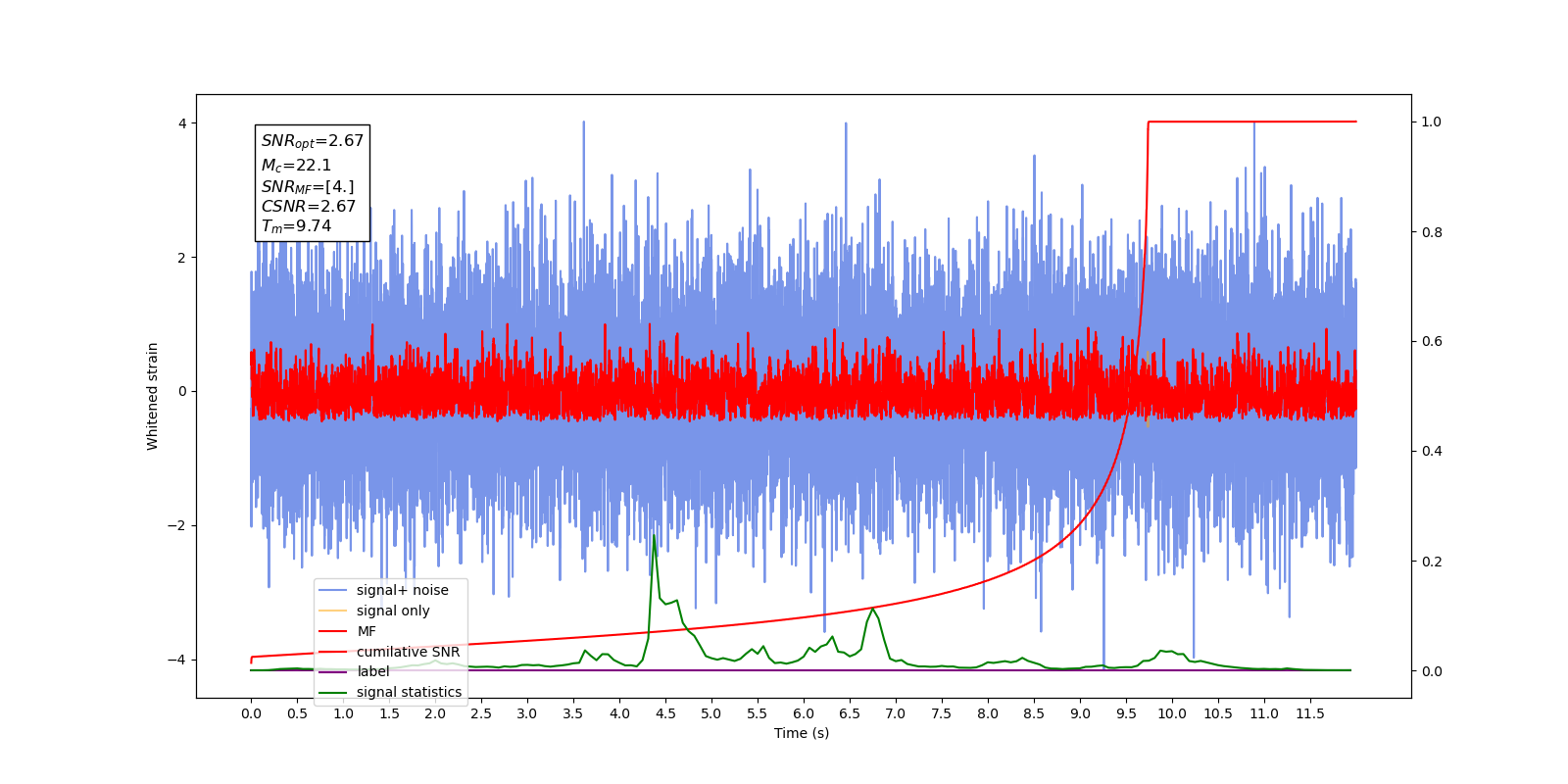
Task: Click the 'signal statistics' legend entry
Action: coord(390,692)
